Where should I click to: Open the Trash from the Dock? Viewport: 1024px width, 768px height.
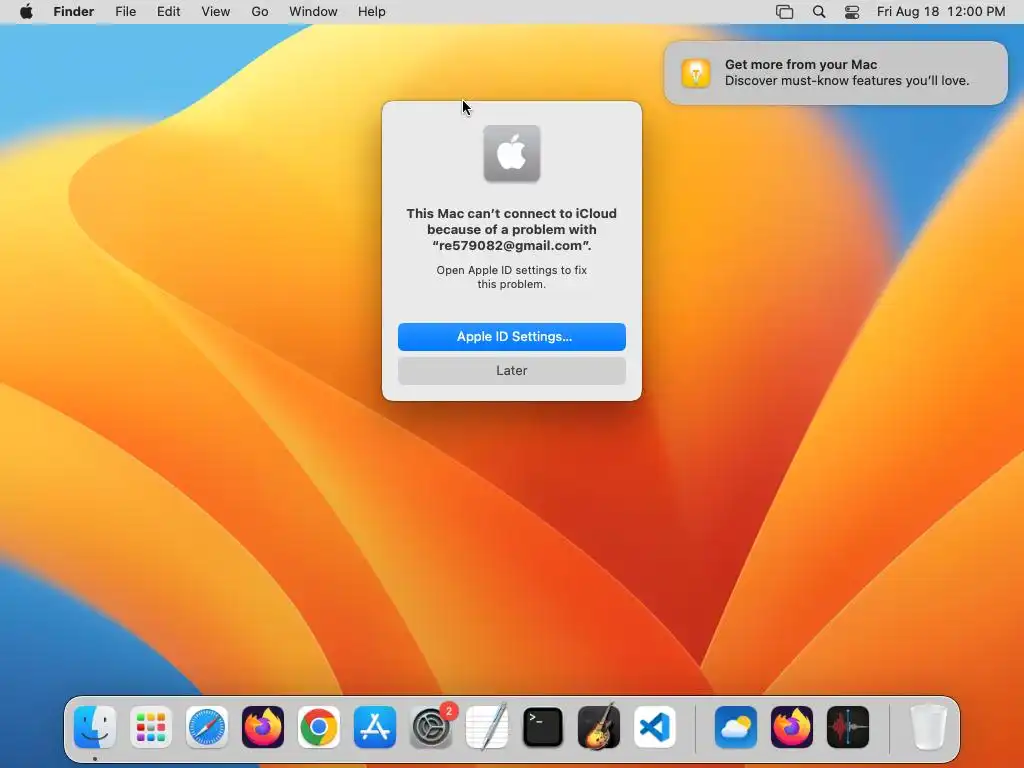pyautogui.click(x=929, y=727)
